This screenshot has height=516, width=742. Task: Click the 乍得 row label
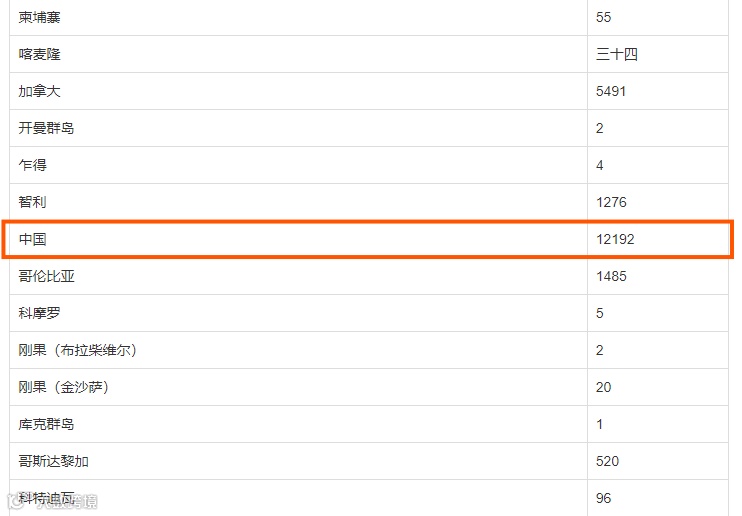click(x=32, y=165)
